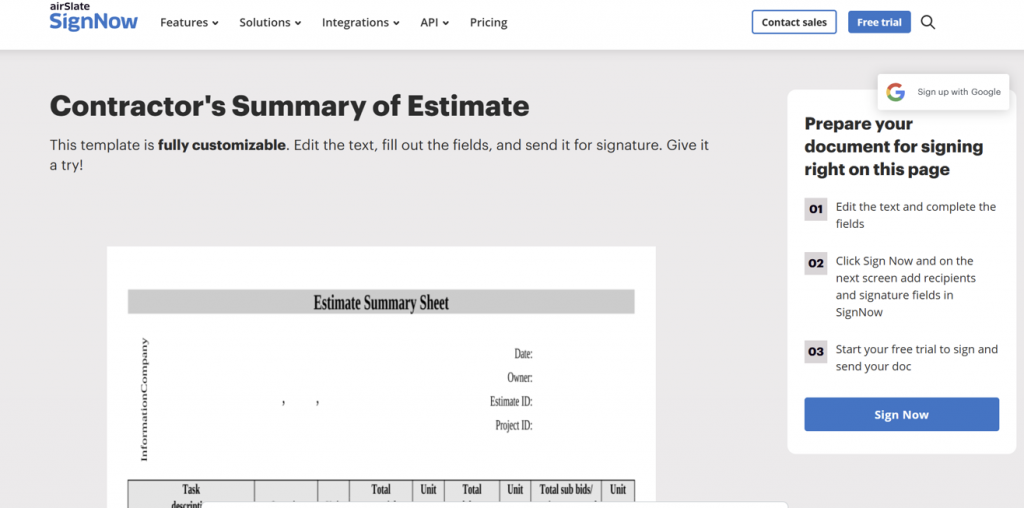Click the Project ID: field
The height and width of the screenshot is (508, 1024).
pyautogui.click(x=514, y=425)
